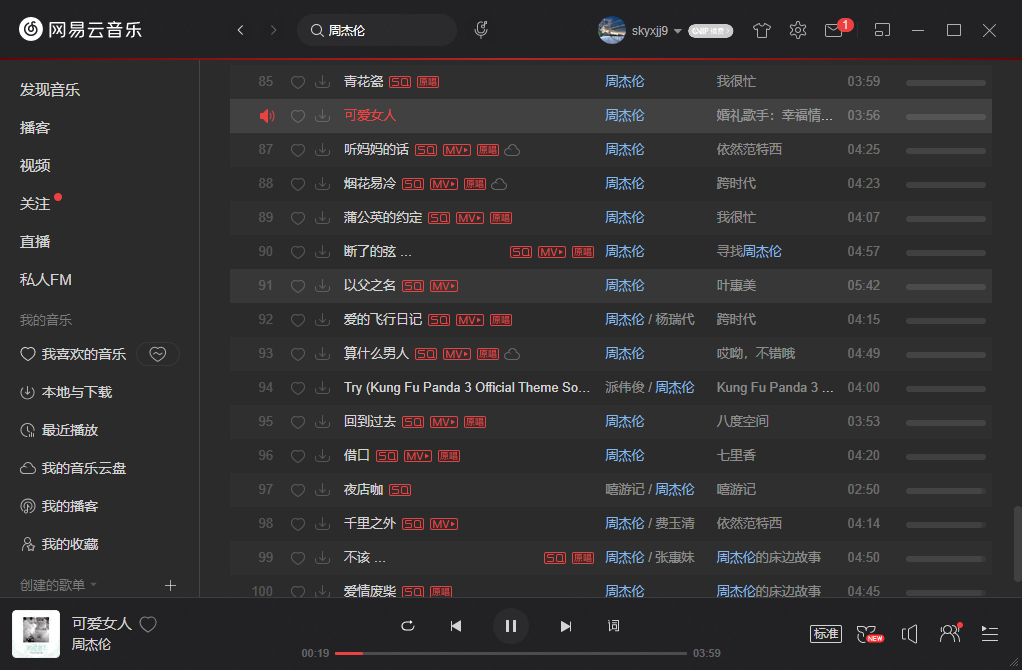
Task: Open artist 杨瑞代 link
Action: (675, 319)
